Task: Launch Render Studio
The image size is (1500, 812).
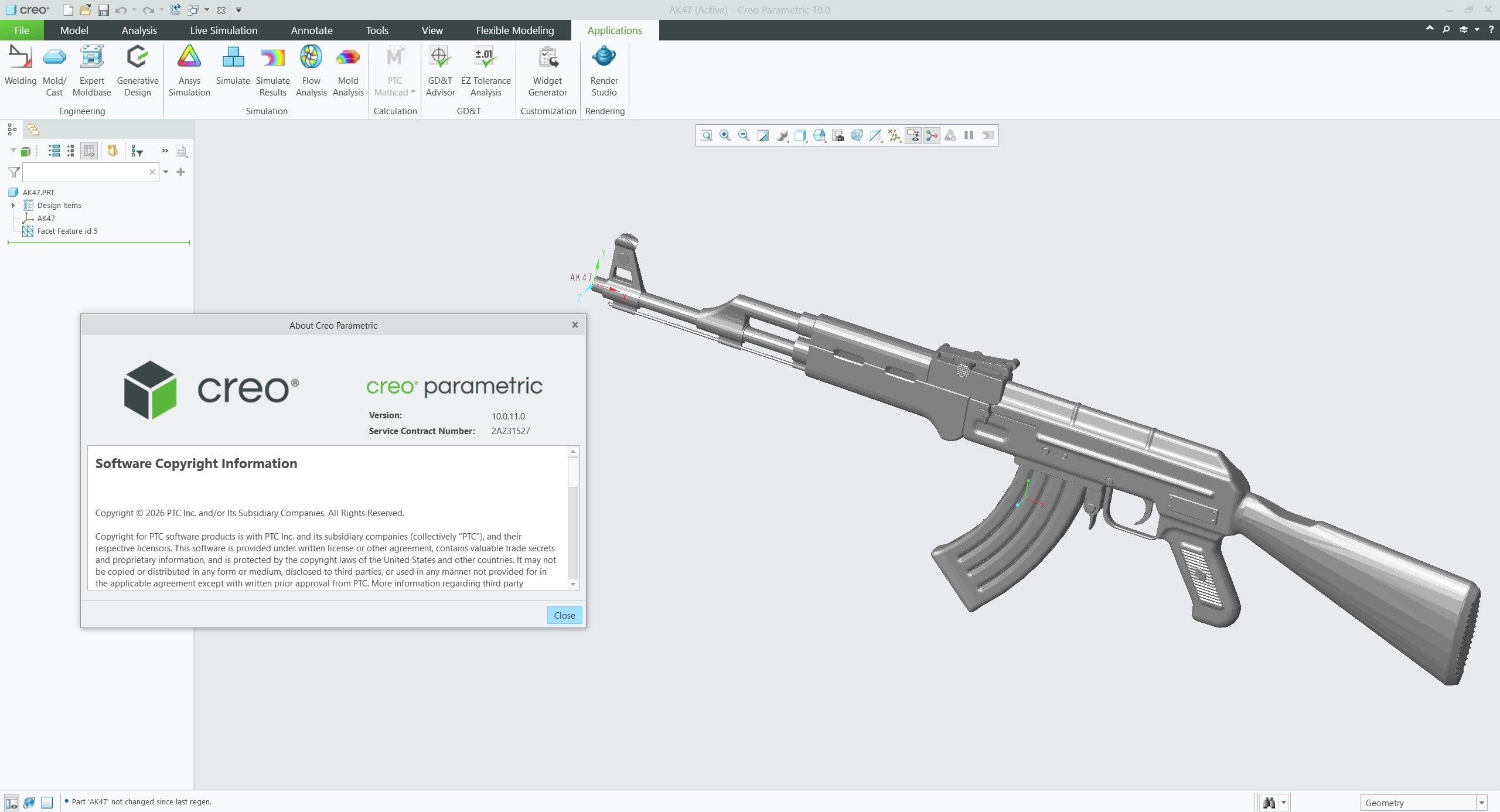Action: tap(604, 70)
